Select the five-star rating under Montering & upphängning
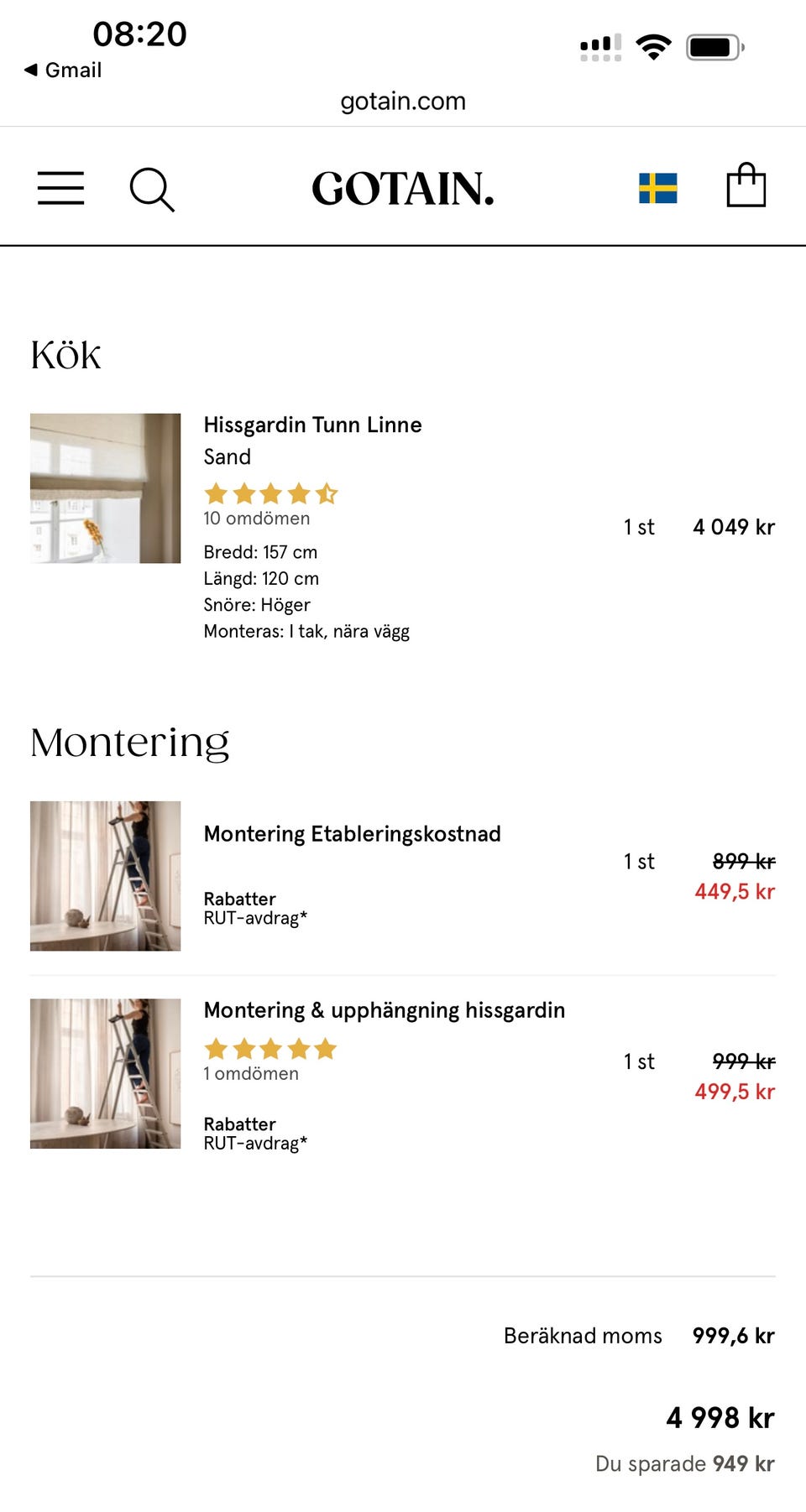The width and height of the screenshot is (806, 1512). click(270, 1048)
